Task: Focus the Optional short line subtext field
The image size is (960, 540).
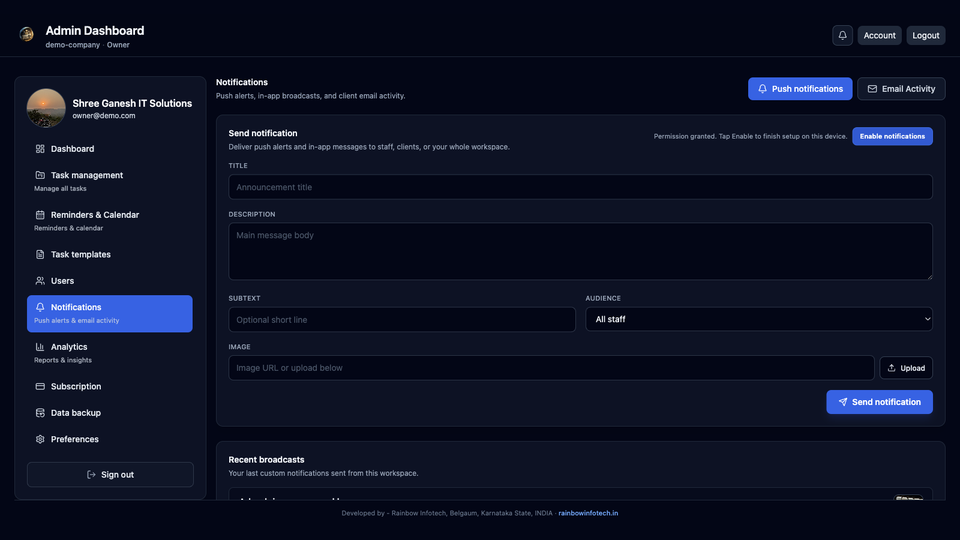Action: coord(402,320)
